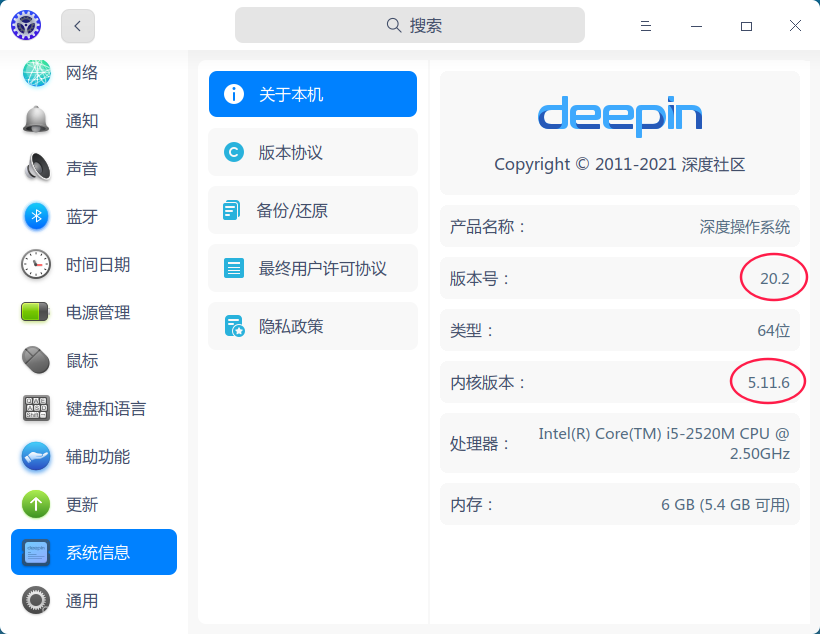Screen dimensions: 820x634
Task: Open 键盘和语言 in the sidebar
Action: 94,409
